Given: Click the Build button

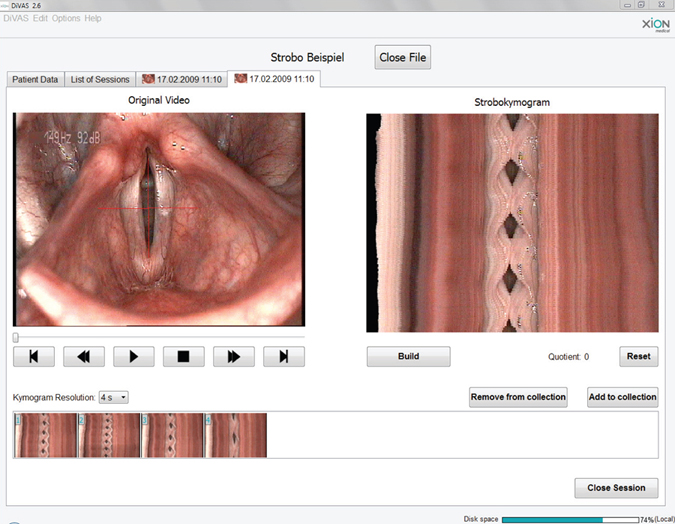Looking at the screenshot, I should [408, 356].
